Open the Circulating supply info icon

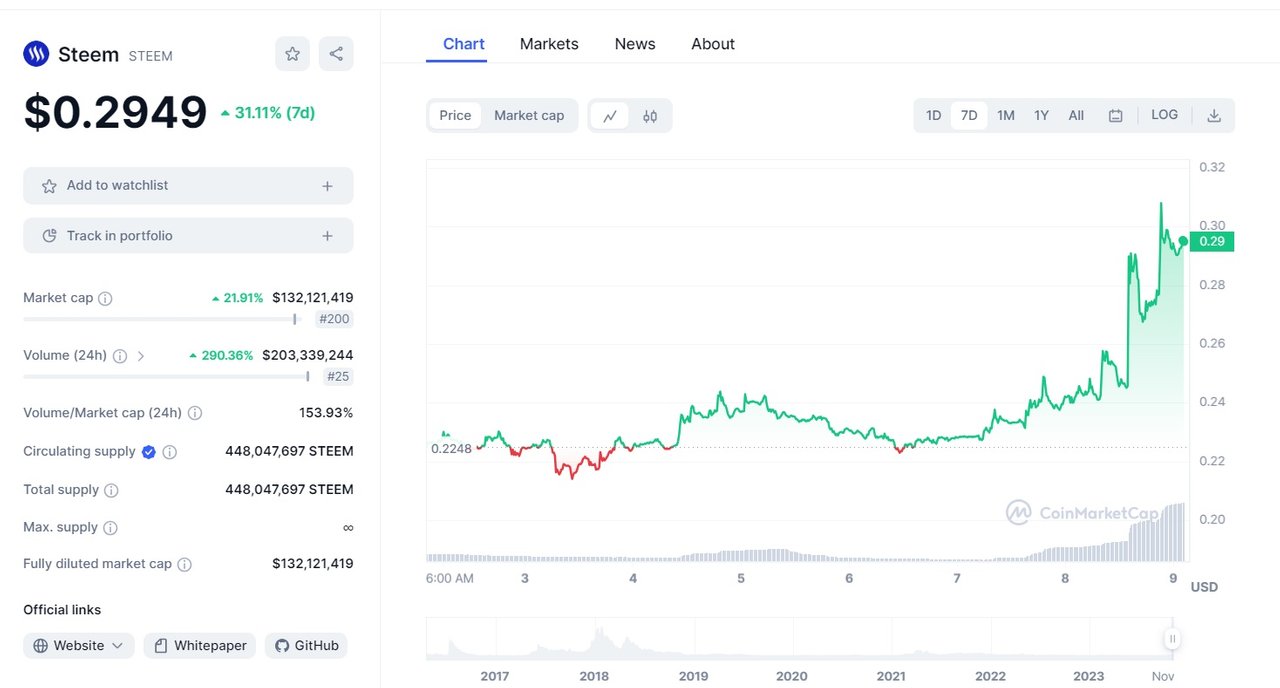(x=170, y=452)
